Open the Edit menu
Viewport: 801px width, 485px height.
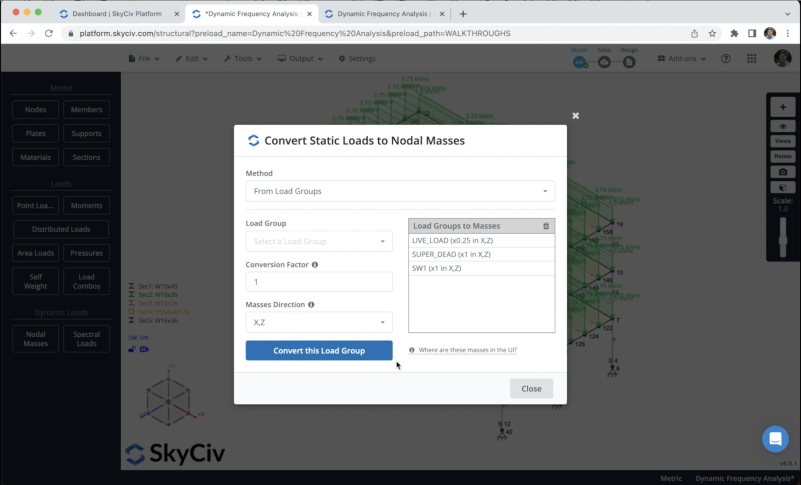coord(192,59)
